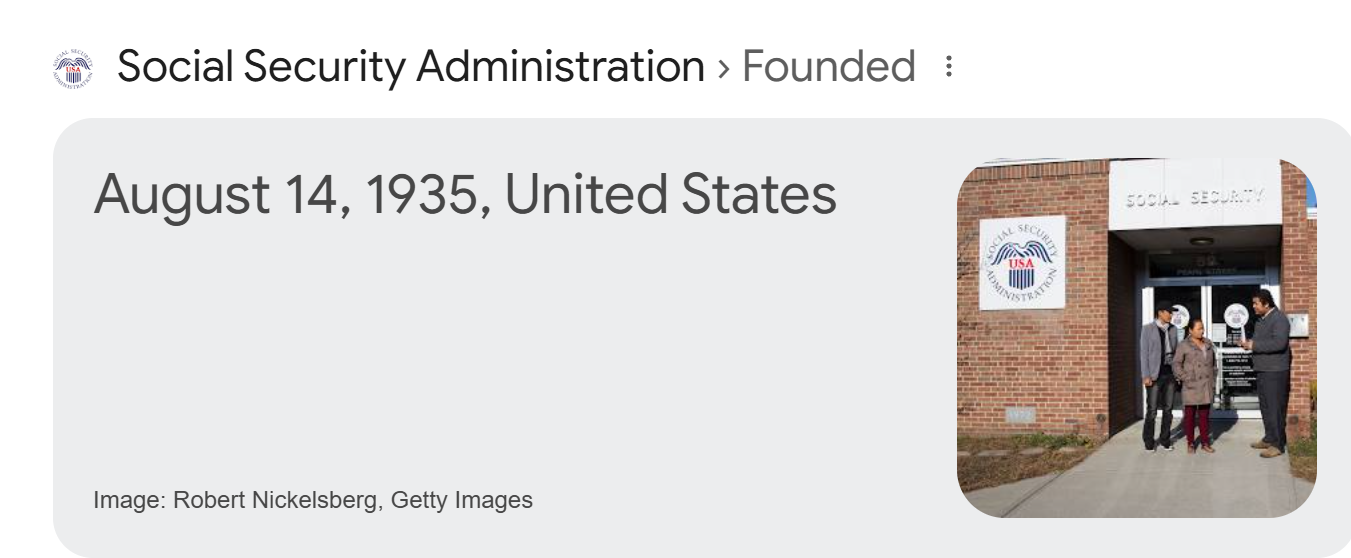Click the "SOCIAL SECURITY" building sign in photo
This screenshot has width=1351, height=558.
[1194, 198]
